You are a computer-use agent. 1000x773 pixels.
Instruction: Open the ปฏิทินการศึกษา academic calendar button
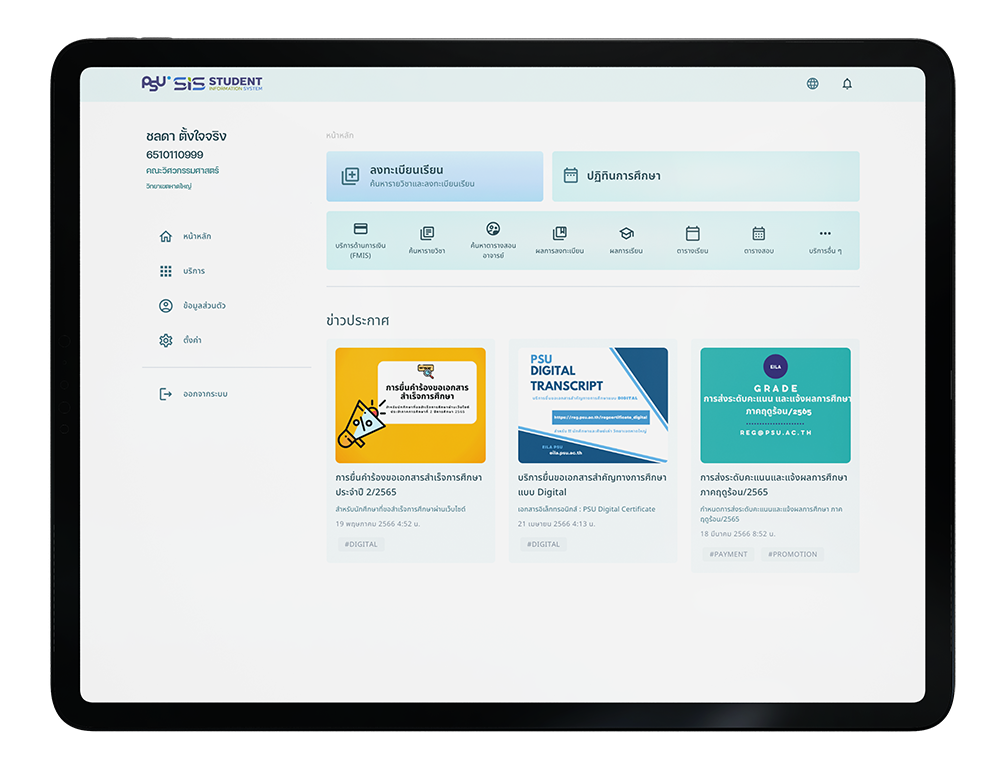click(x=705, y=176)
